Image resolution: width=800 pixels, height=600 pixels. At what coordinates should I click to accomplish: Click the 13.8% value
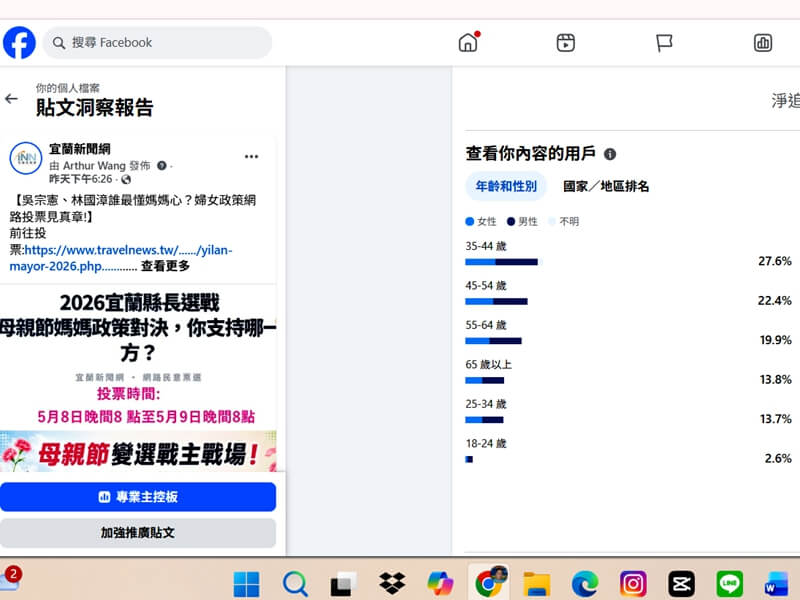click(x=776, y=380)
